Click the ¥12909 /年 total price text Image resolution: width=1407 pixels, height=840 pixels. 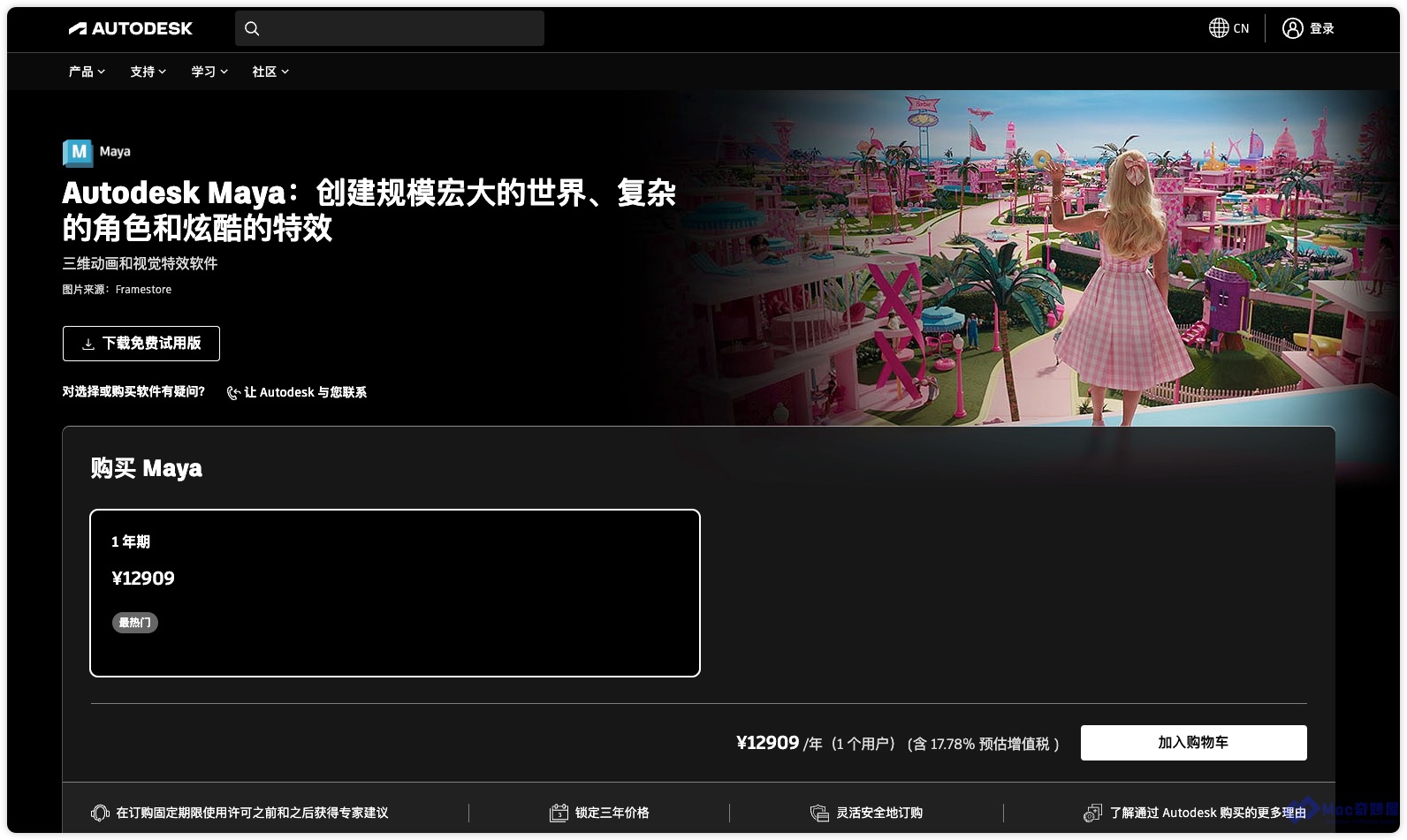click(x=780, y=743)
